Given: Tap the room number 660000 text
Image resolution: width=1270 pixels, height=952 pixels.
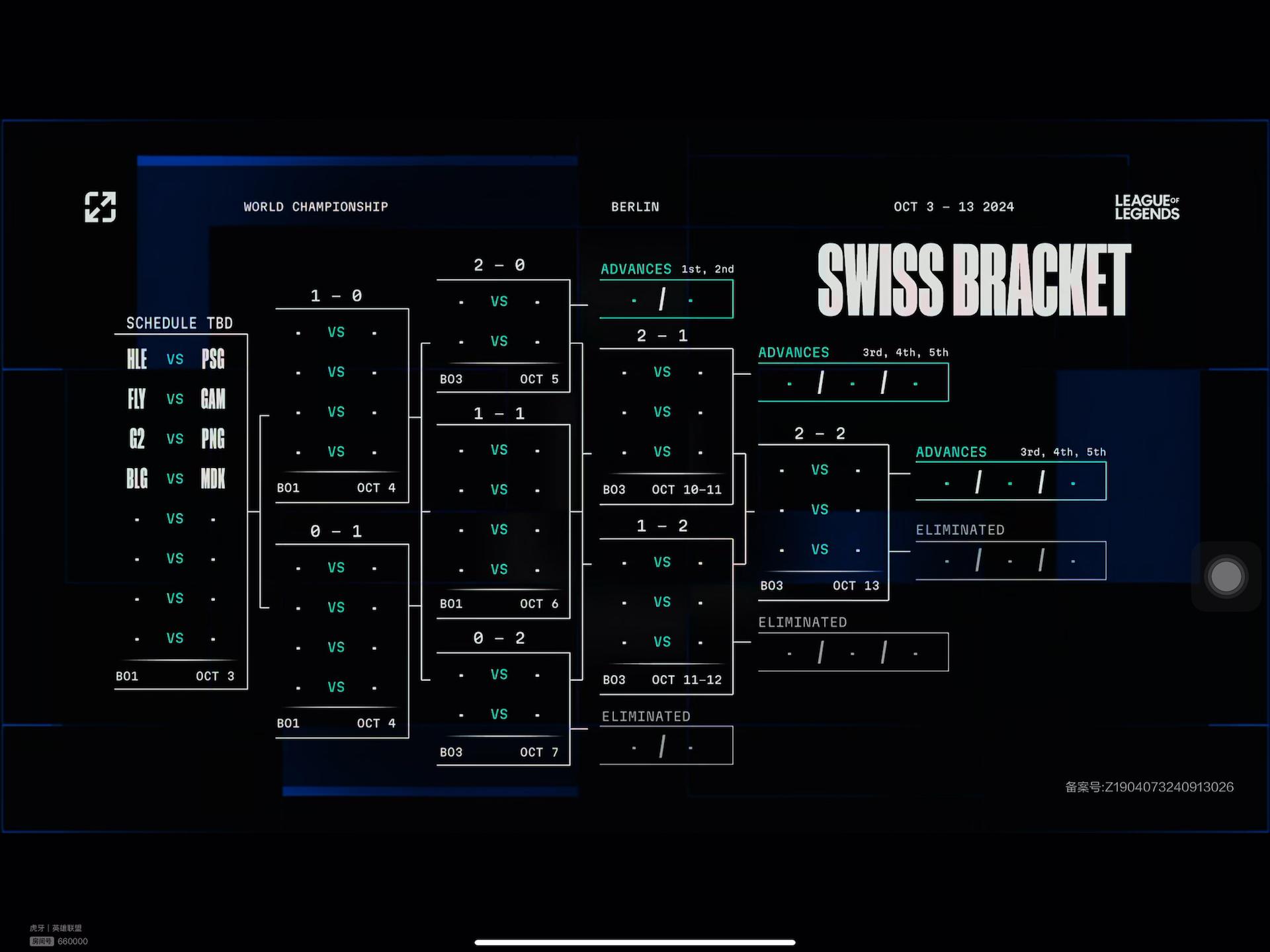Looking at the screenshot, I should [x=73, y=941].
